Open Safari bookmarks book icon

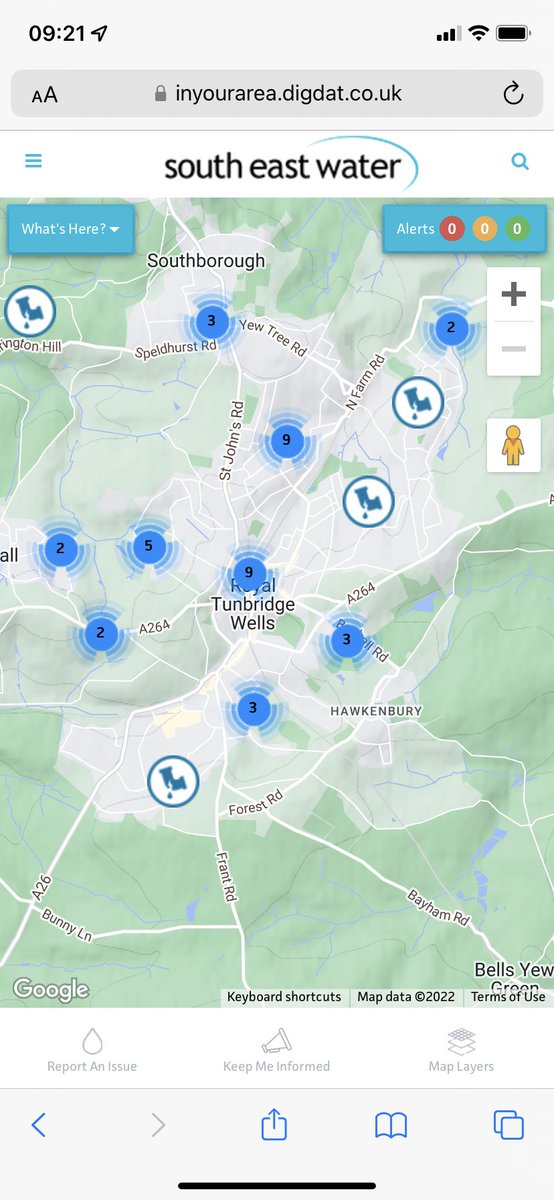(391, 1126)
